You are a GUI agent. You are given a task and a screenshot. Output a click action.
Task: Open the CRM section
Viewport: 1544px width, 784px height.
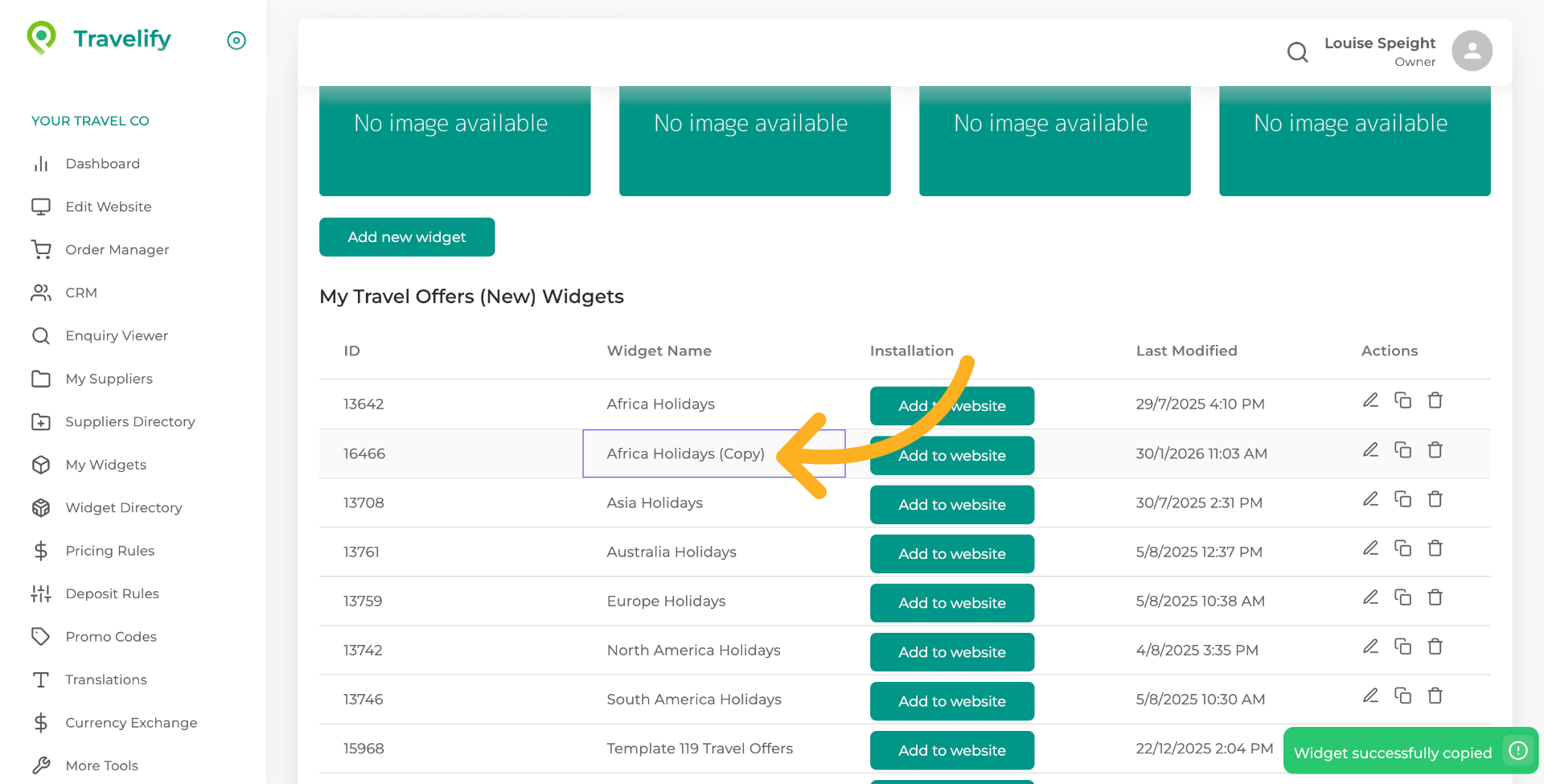80,293
